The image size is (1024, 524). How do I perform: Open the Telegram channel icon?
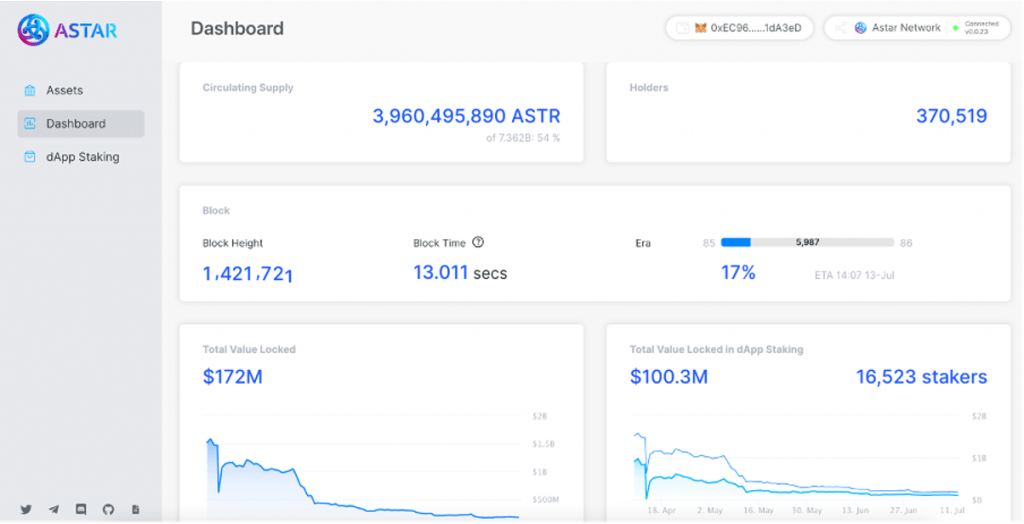coord(53,509)
